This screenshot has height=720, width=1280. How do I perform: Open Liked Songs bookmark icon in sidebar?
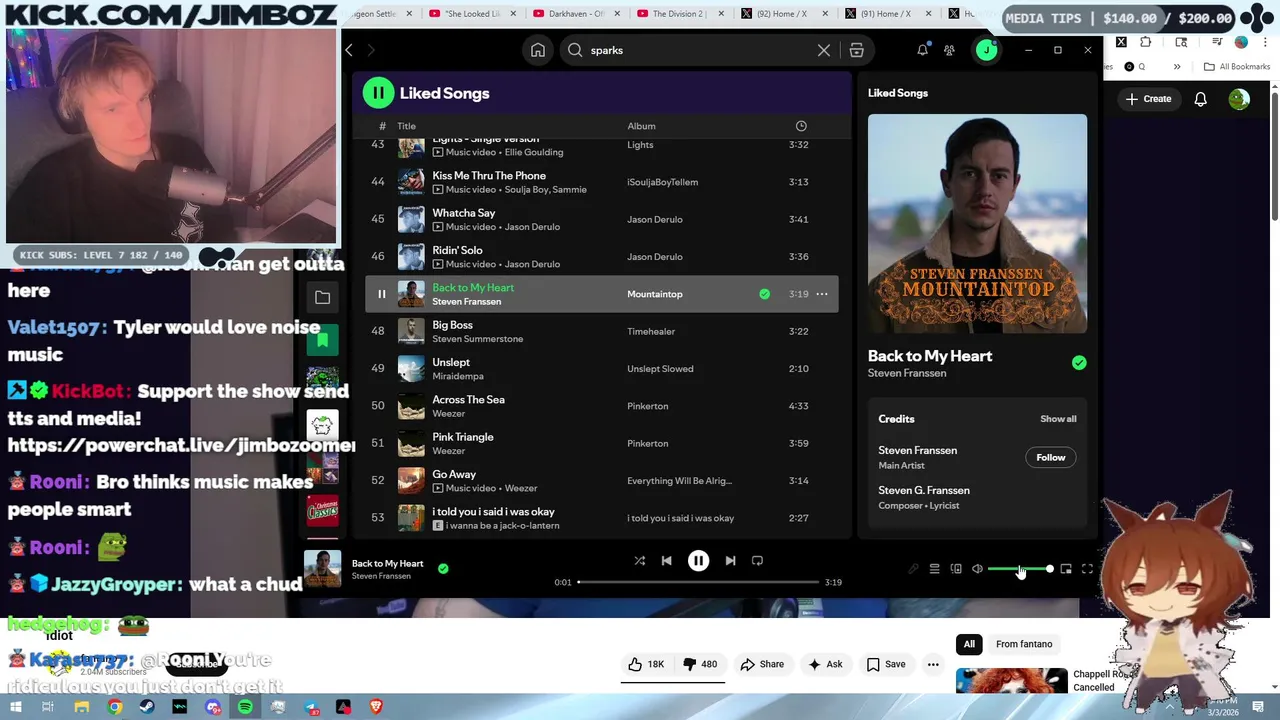(322, 341)
